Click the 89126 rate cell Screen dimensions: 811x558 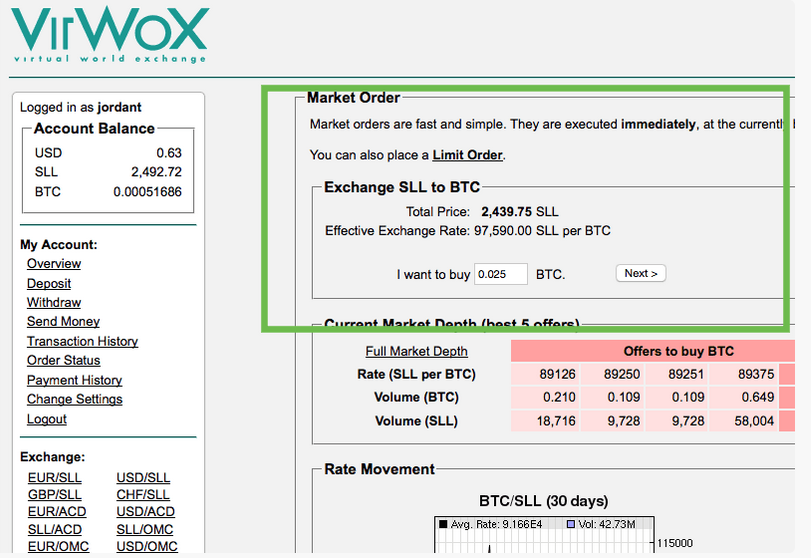pyautogui.click(x=545, y=374)
